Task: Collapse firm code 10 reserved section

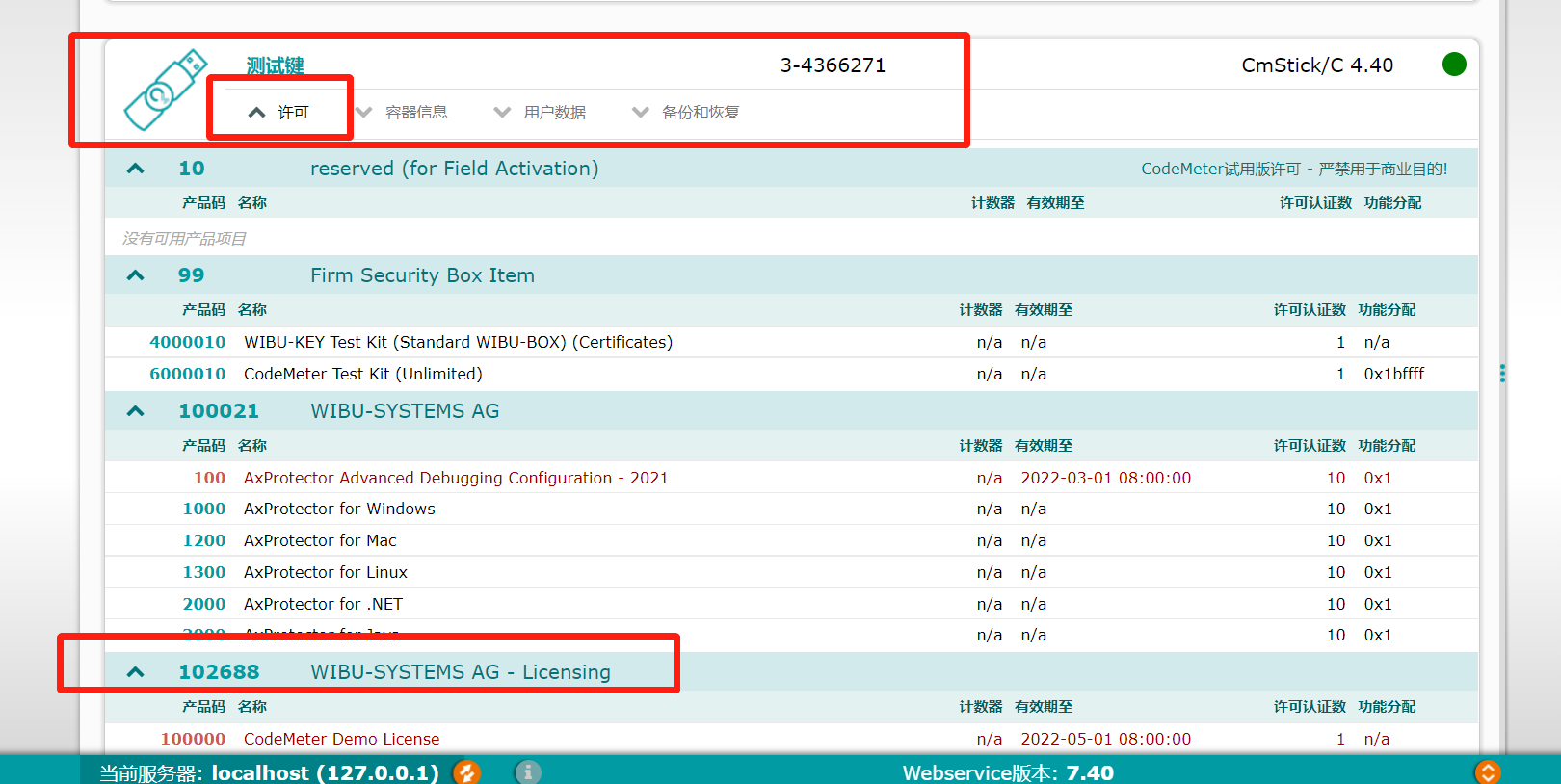Action: [136, 169]
